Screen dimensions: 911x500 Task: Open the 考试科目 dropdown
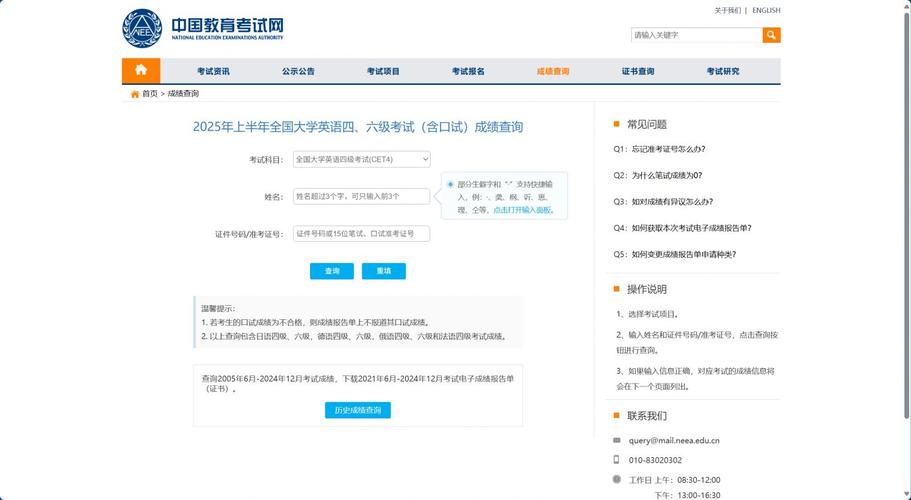[x=361, y=159]
